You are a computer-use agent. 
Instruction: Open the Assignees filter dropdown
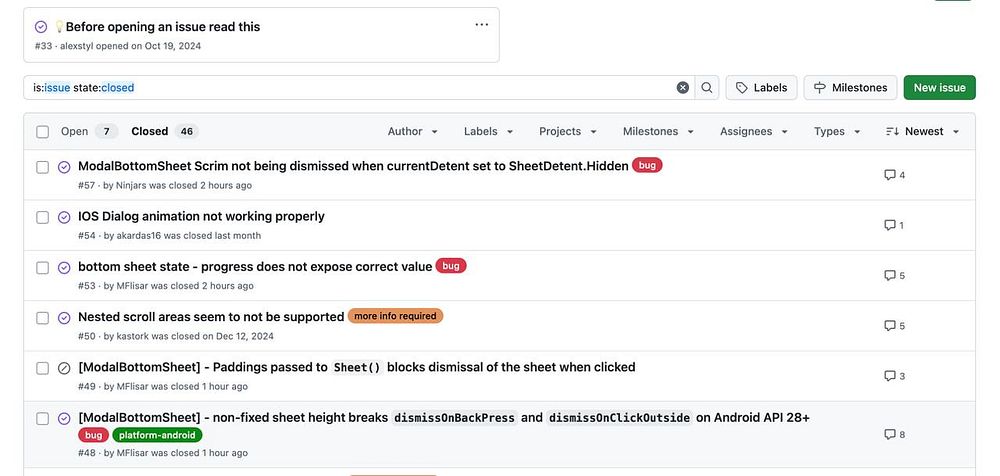pyautogui.click(x=754, y=132)
